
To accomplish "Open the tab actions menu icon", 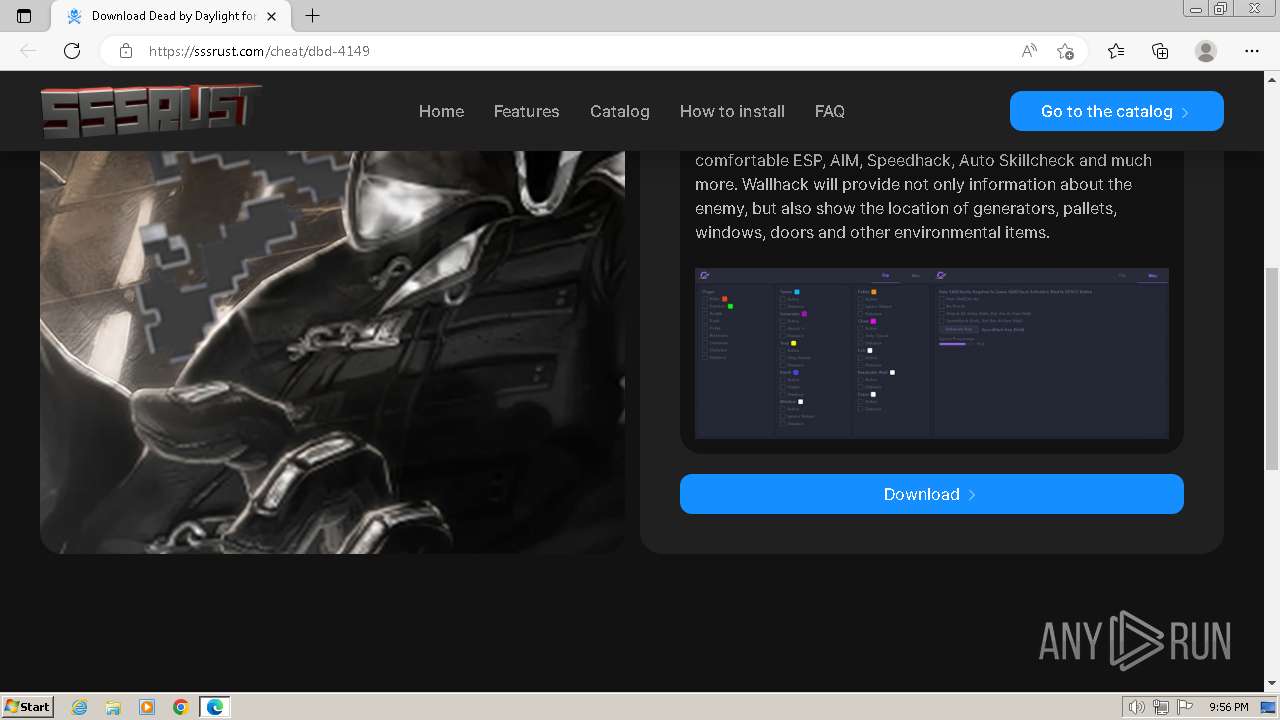I will pyautogui.click(x=24, y=16).
